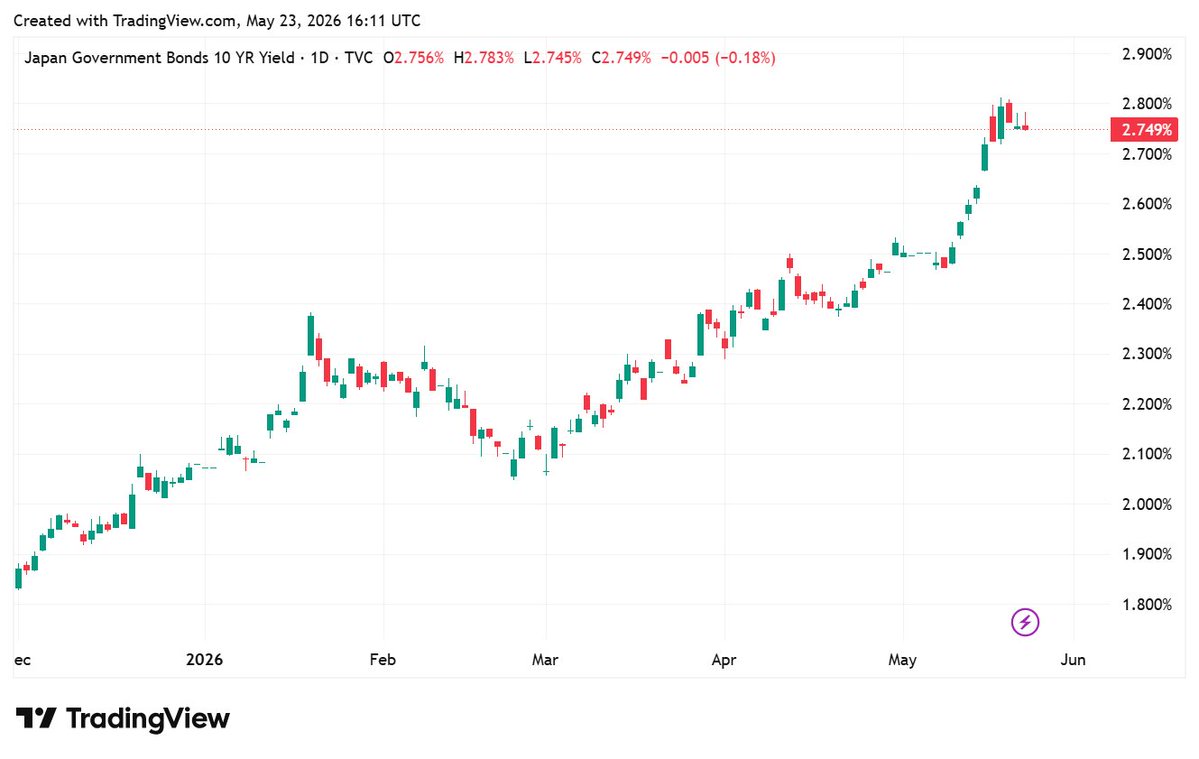Click the Apr time axis label

click(x=723, y=660)
